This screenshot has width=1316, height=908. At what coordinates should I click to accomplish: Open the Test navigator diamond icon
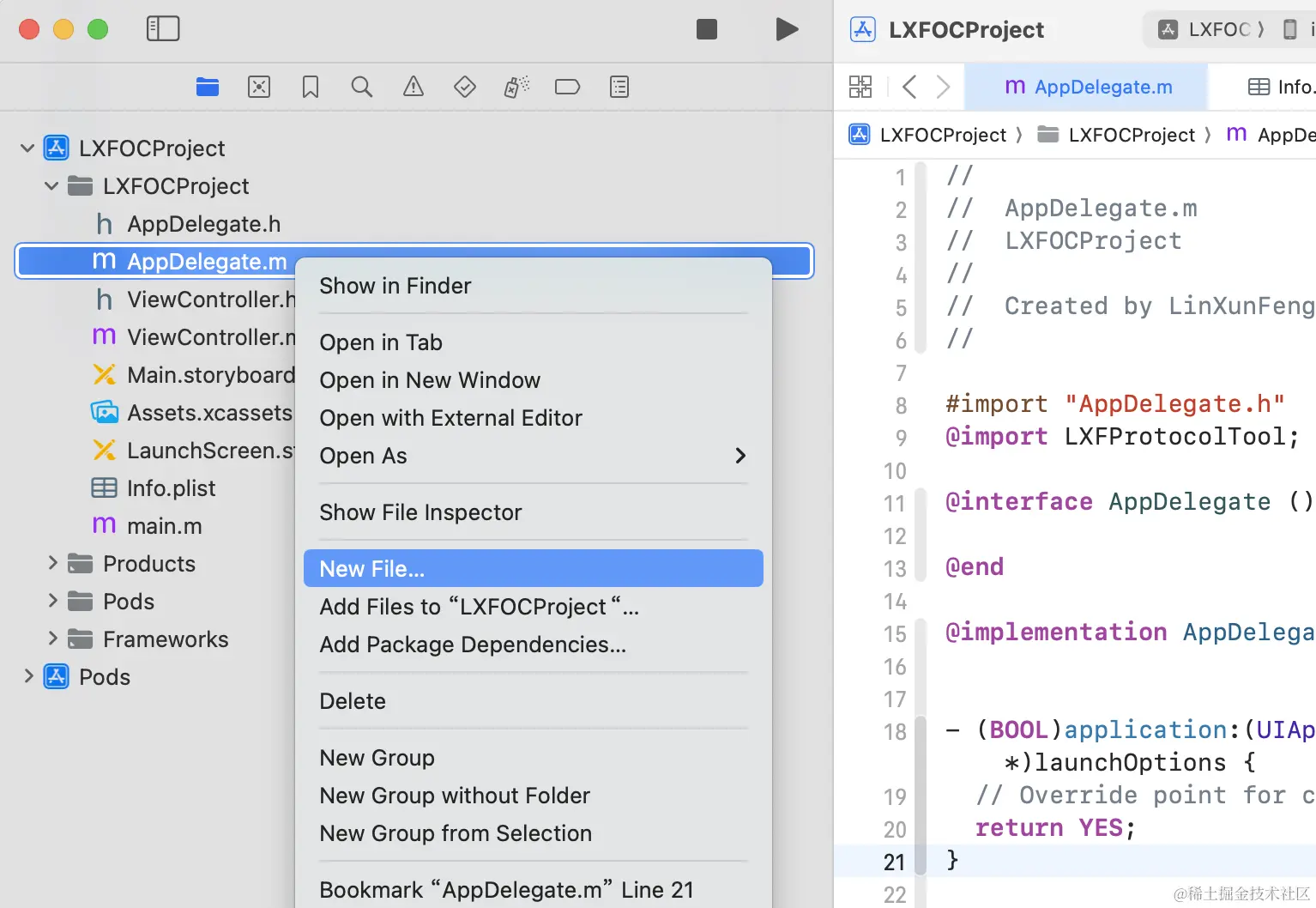[x=465, y=87]
